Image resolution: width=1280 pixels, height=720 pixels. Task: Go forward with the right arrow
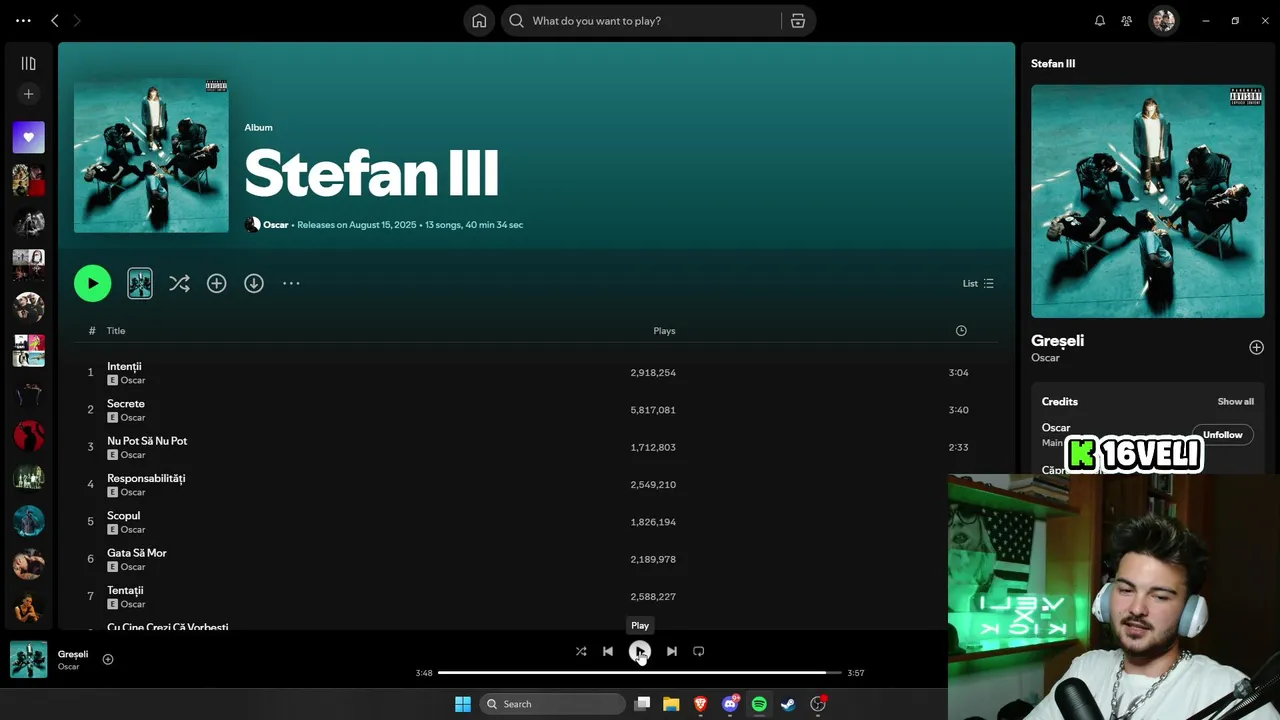(x=77, y=21)
